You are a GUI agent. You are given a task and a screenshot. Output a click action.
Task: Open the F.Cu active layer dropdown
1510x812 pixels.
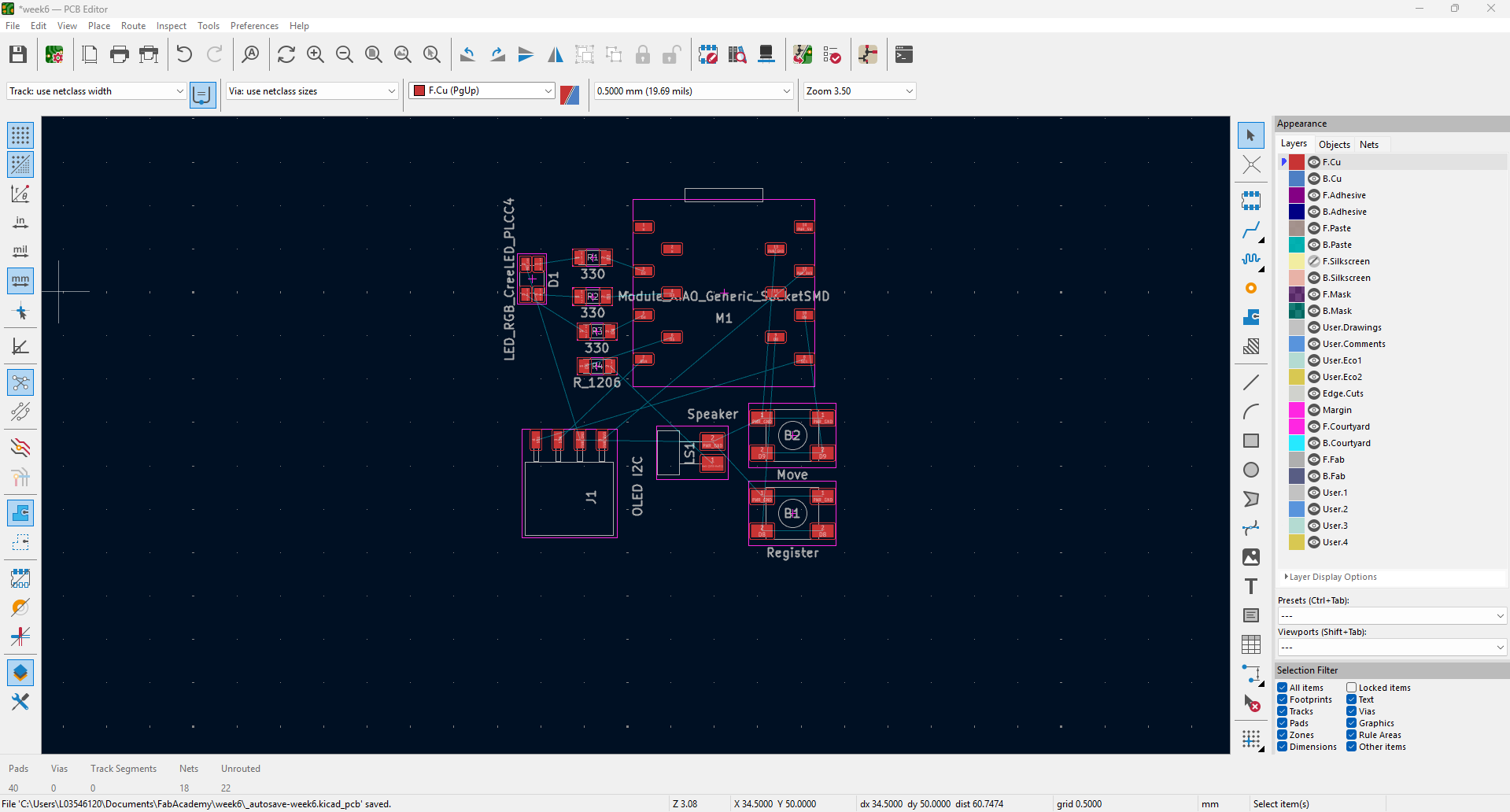point(482,91)
